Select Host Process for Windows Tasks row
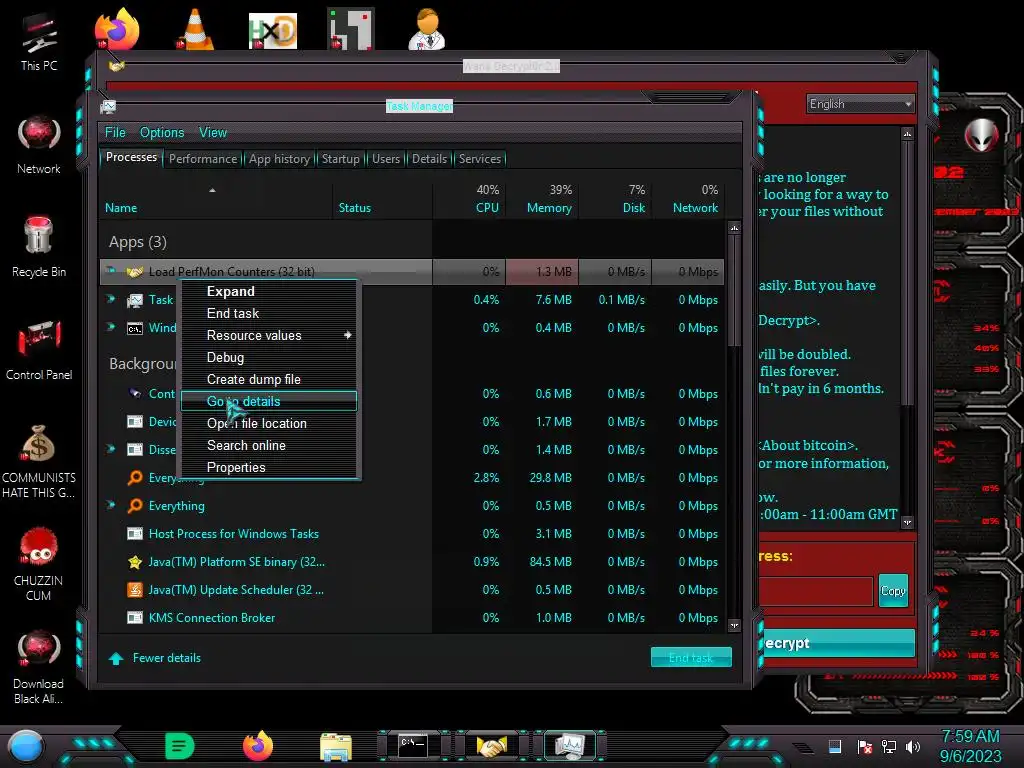The width and height of the screenshot is (1024, 768). [411, 534]
